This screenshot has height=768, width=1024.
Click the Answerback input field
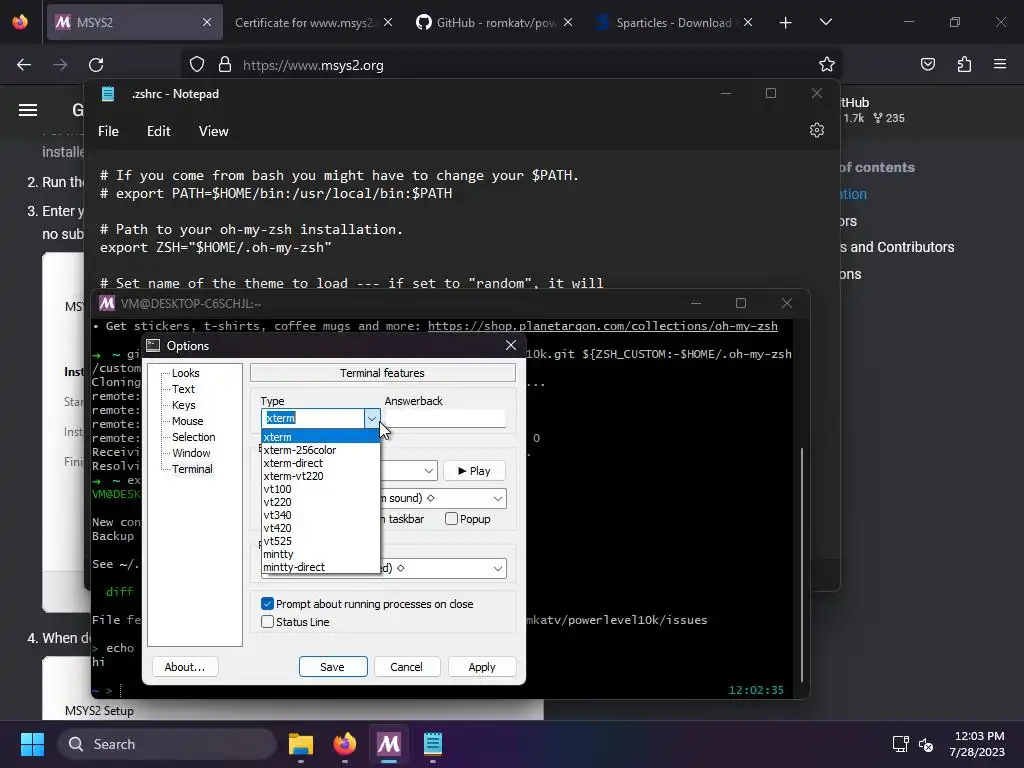pyautogui.click(x=445, y=419)
